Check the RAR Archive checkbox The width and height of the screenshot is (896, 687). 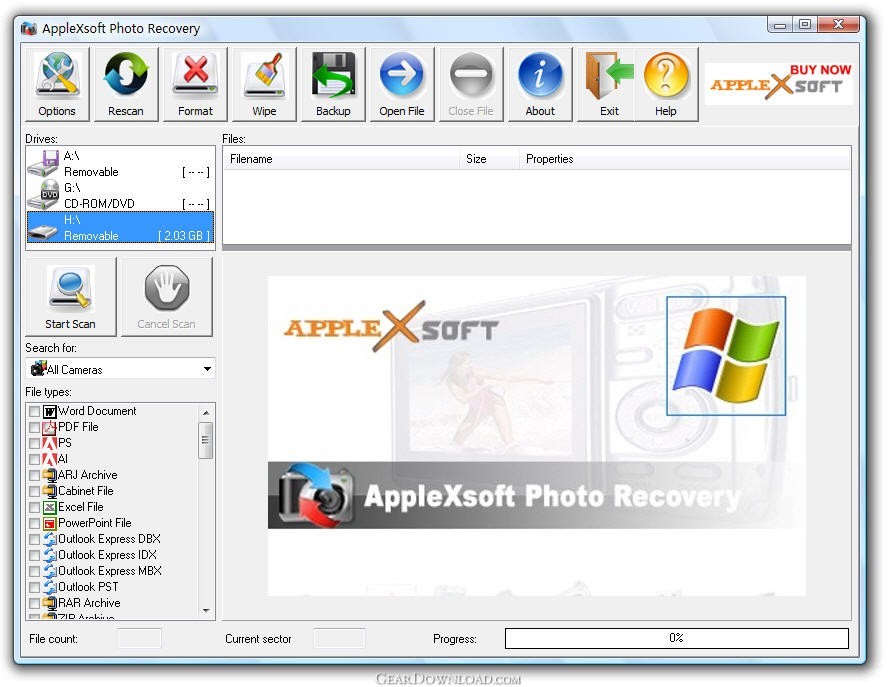(x=34, y=604)
